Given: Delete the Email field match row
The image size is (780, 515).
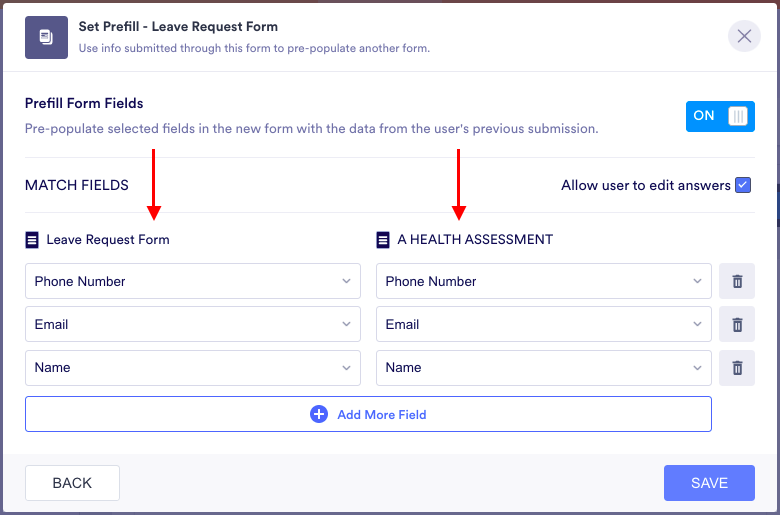Looking at the screenshot, I should [737, 325].
